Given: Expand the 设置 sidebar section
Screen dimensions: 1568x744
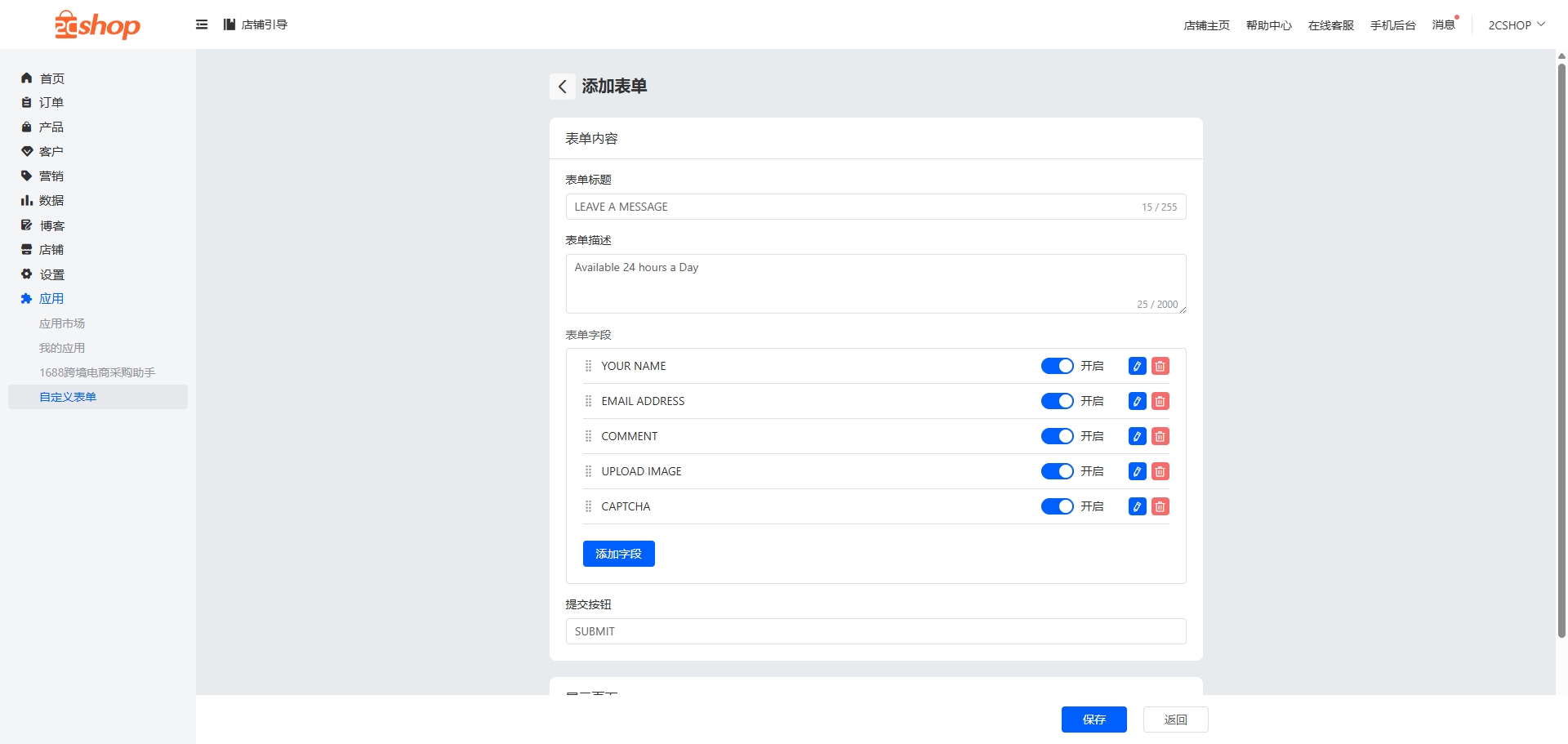Looking at the screenshot, I should coord(51,274).
